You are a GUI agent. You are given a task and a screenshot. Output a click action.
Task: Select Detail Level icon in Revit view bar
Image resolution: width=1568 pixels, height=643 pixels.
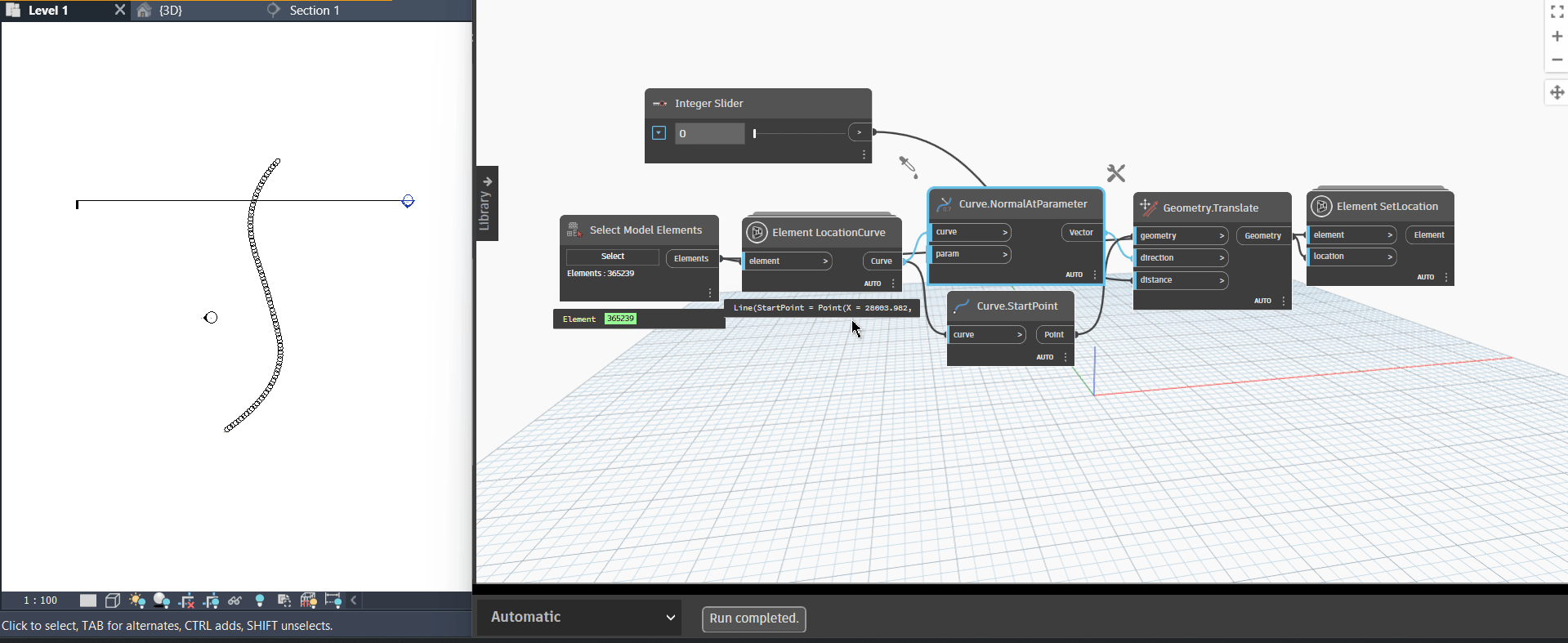tap(88, 601)
